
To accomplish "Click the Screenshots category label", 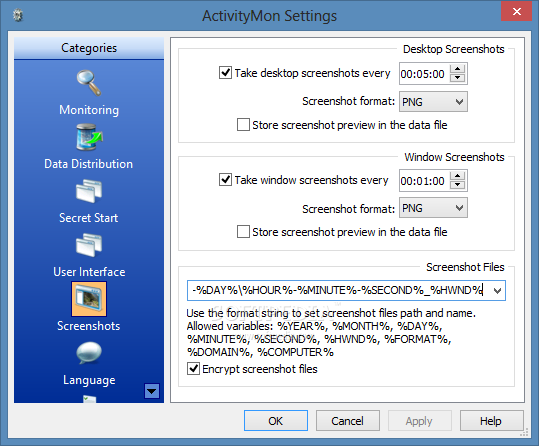I will [89, 326].
